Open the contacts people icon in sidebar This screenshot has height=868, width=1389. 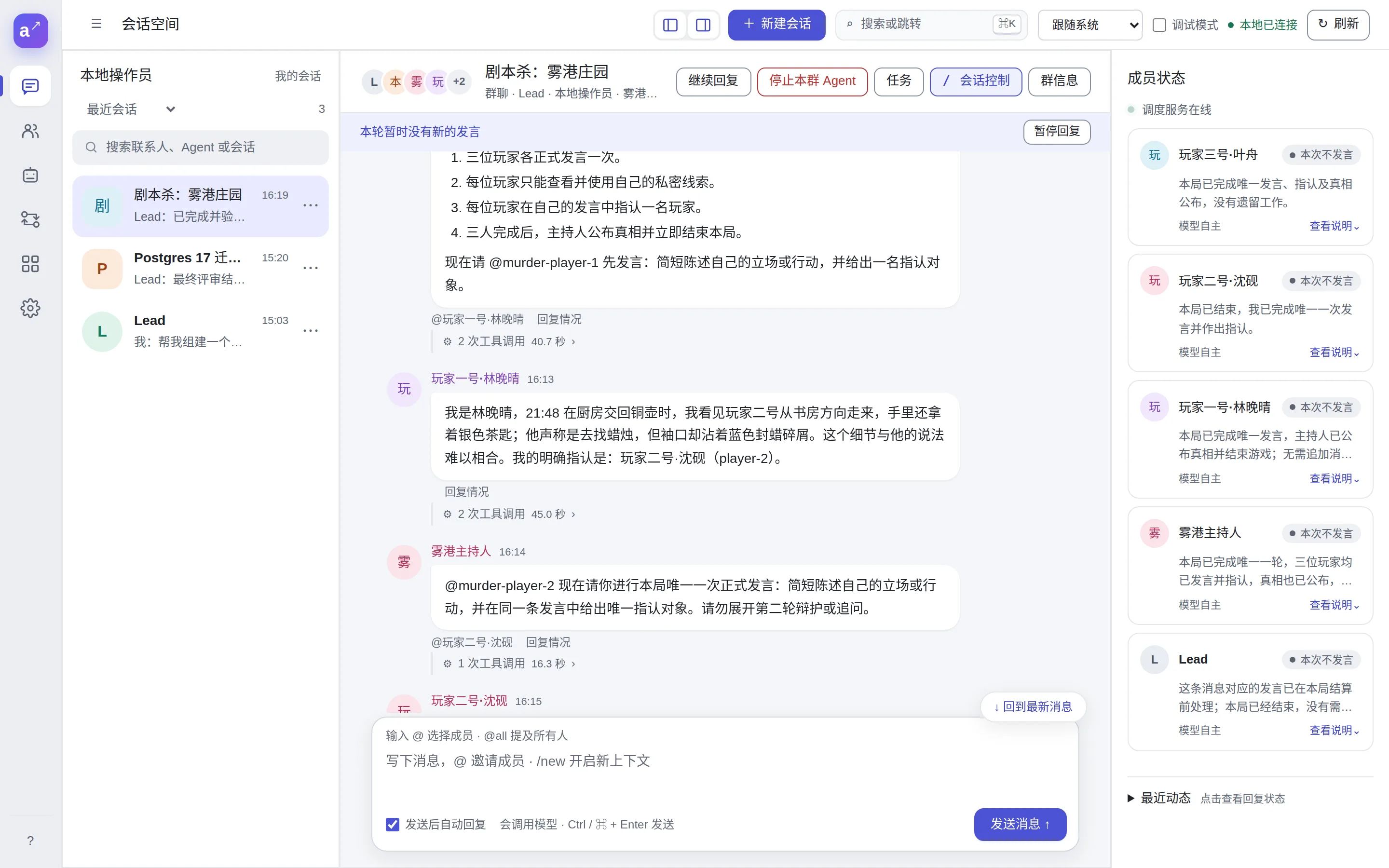tap(30, 131)
